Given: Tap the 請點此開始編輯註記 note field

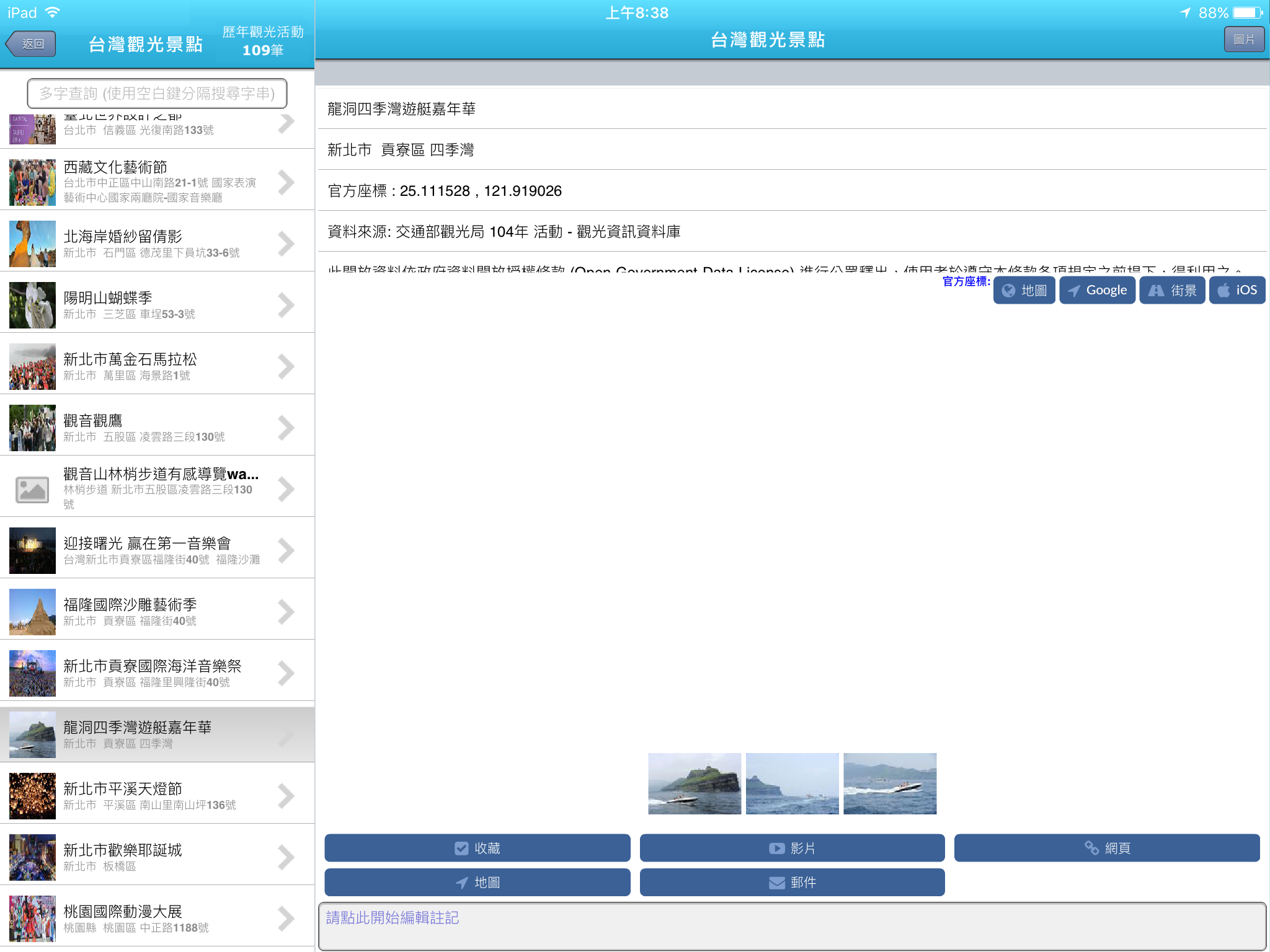Looking at the screenshot, I should click(x=793, y=926).
